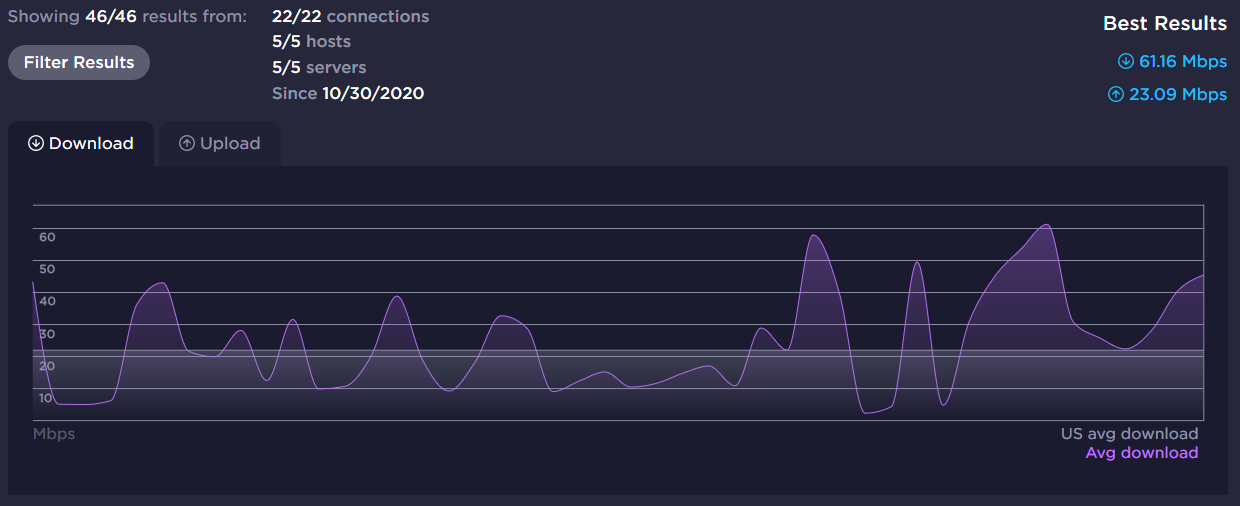Click the 40 y-axis label
Viewport: 1240px width, 506px height.
tap(47, 301)
